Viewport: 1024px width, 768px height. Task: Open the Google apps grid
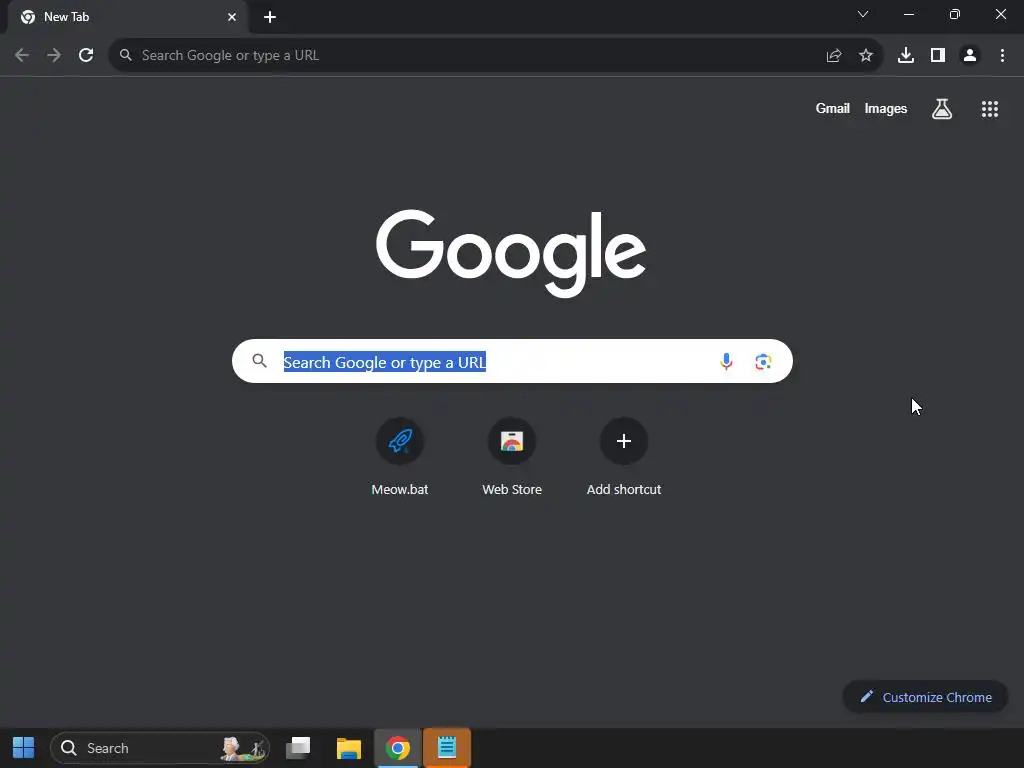(x=990, y=109)
